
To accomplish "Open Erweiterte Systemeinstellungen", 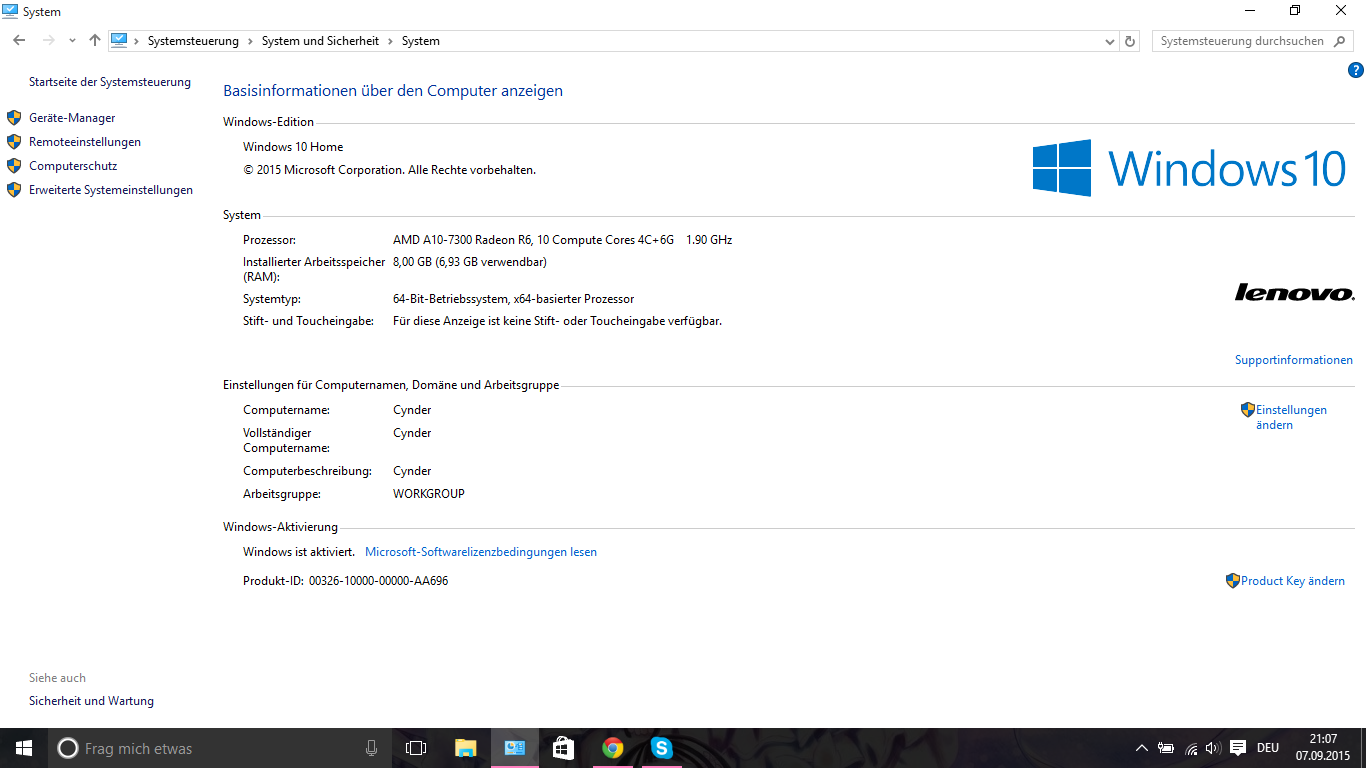I will coord(111,190).
